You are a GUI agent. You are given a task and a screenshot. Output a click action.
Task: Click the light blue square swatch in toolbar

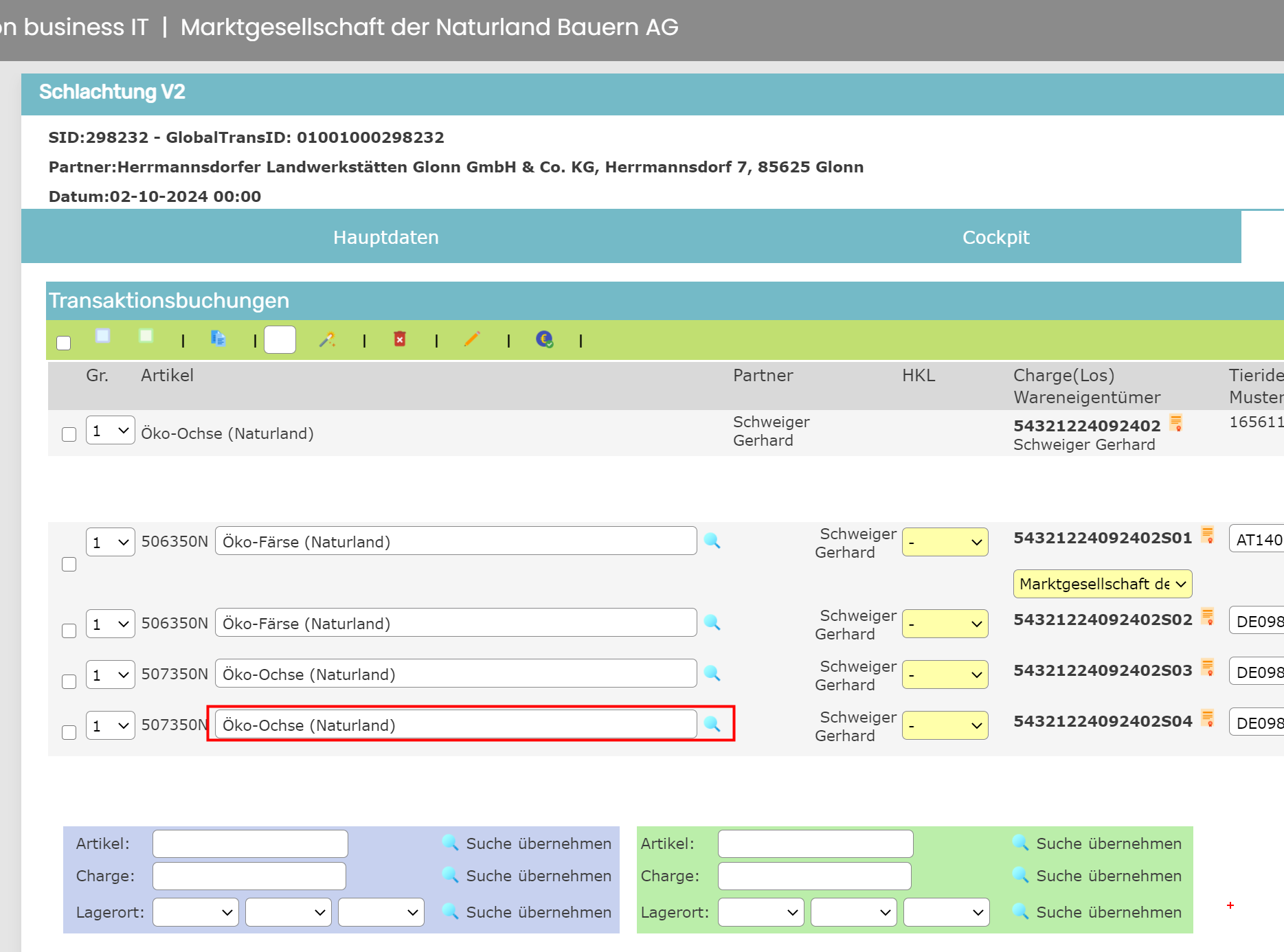click(103, 336)
